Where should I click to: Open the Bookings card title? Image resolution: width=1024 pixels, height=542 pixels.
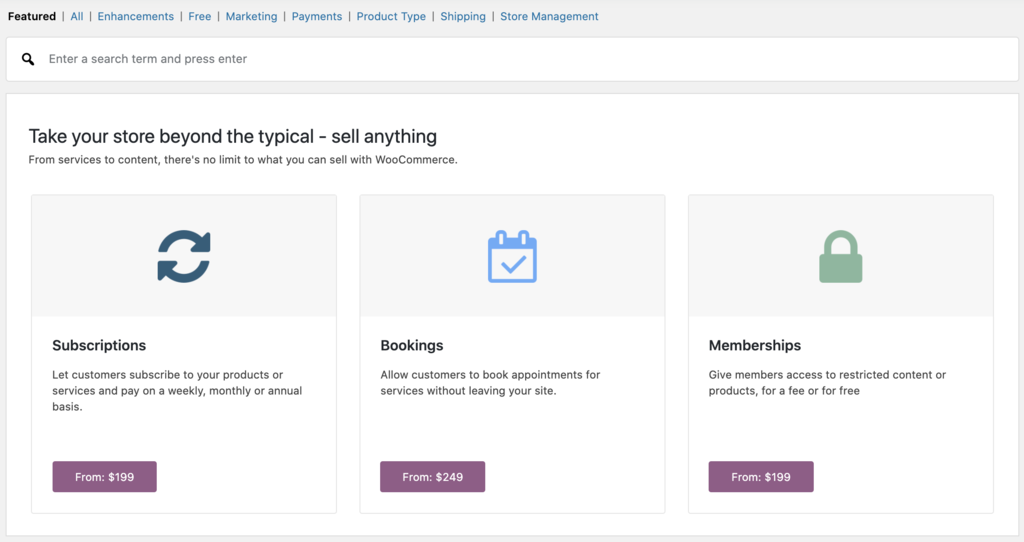click(412, 345)
